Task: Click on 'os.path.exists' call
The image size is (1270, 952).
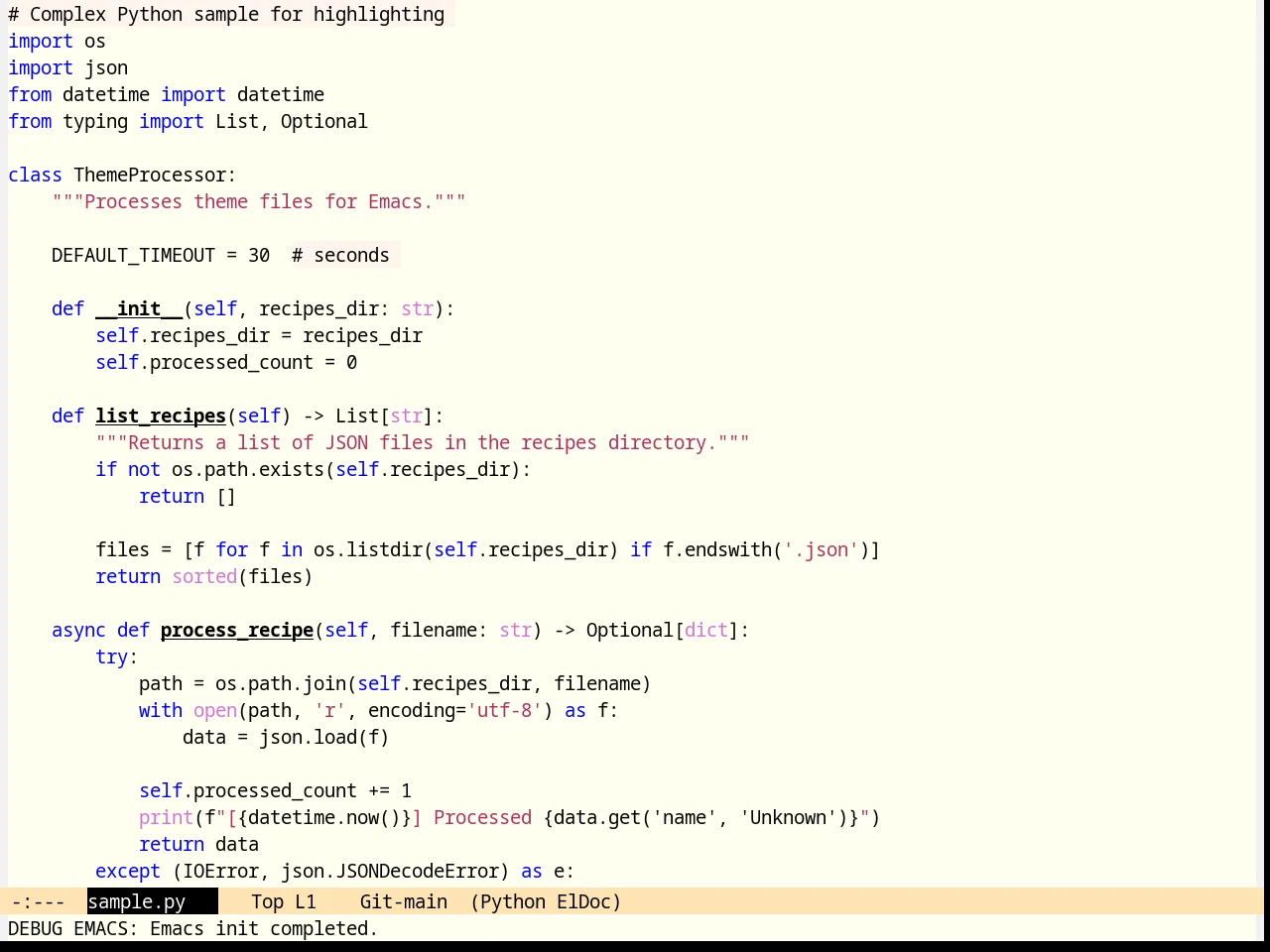Action: tap(248, 469)
